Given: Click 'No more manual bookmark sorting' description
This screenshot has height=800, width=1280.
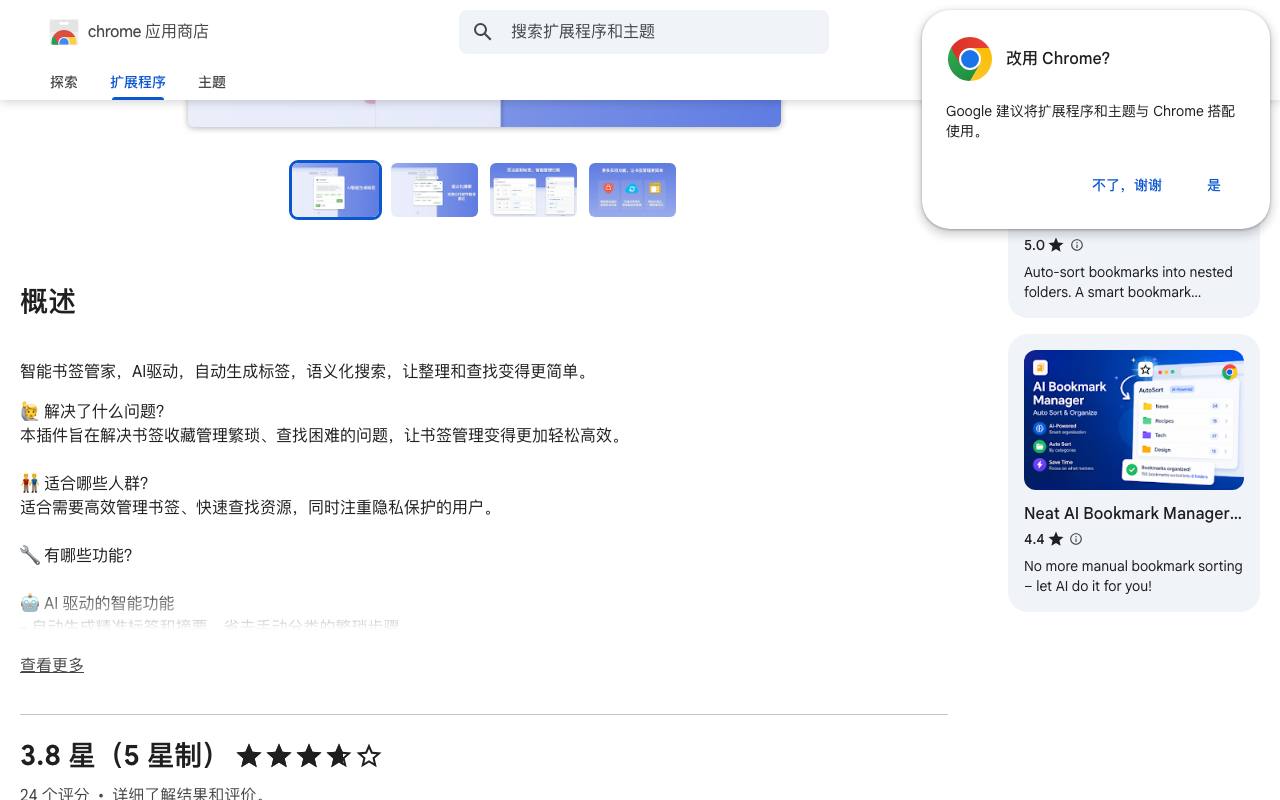Looking at the screenshot, I should click(1133, 576).
